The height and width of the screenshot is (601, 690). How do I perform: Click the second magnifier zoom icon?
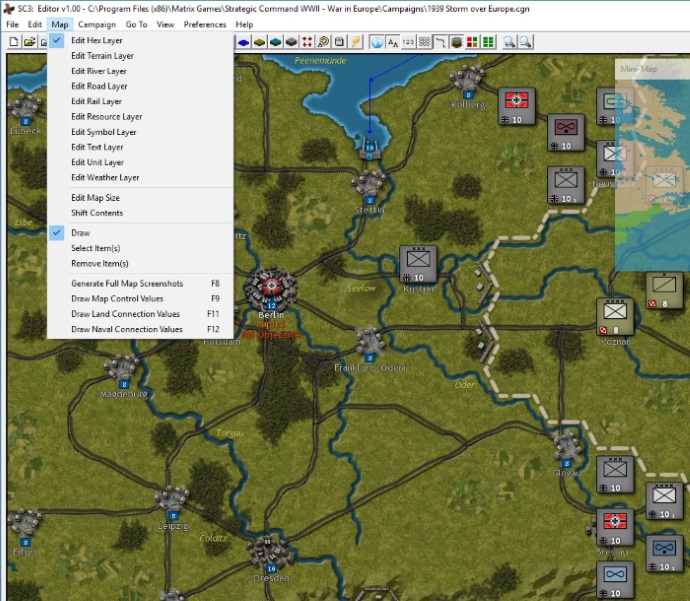(525, 42)
